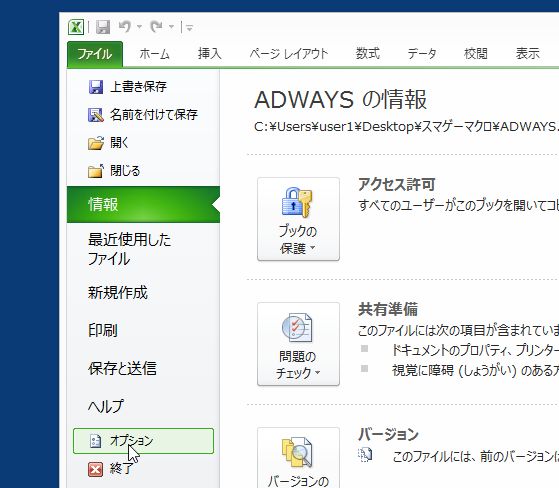
Task: Select 上書き保存 (Save) in the sidebar
Action: point(127,87)
